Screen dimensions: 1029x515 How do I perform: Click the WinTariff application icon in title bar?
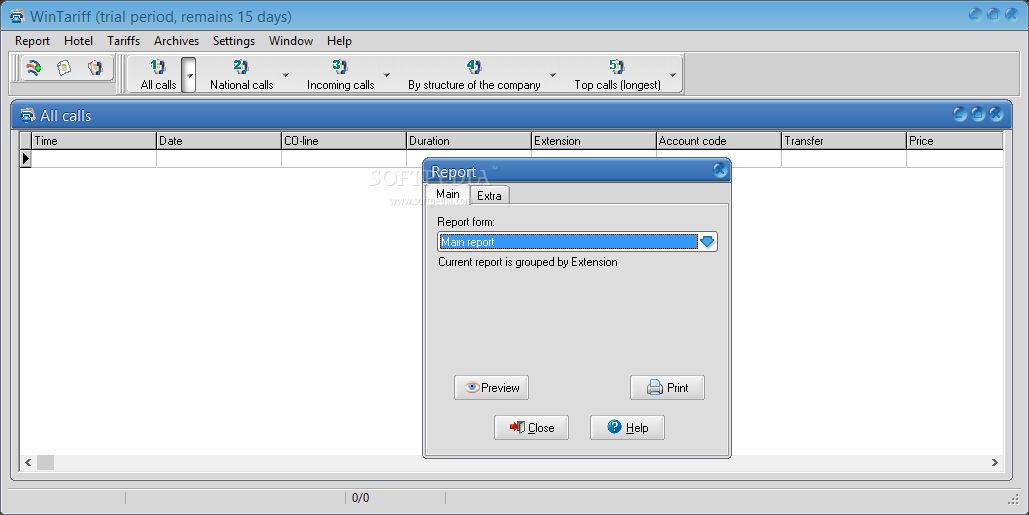pos(17,16)
